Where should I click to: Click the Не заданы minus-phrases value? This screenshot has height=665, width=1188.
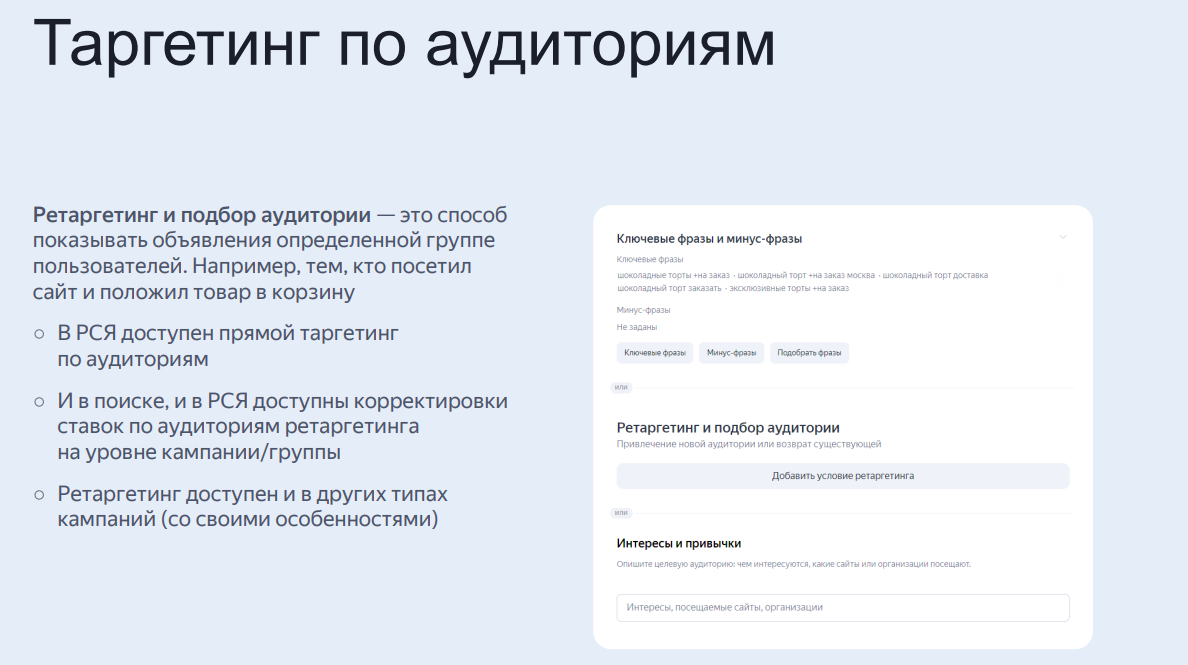point(636,327)
